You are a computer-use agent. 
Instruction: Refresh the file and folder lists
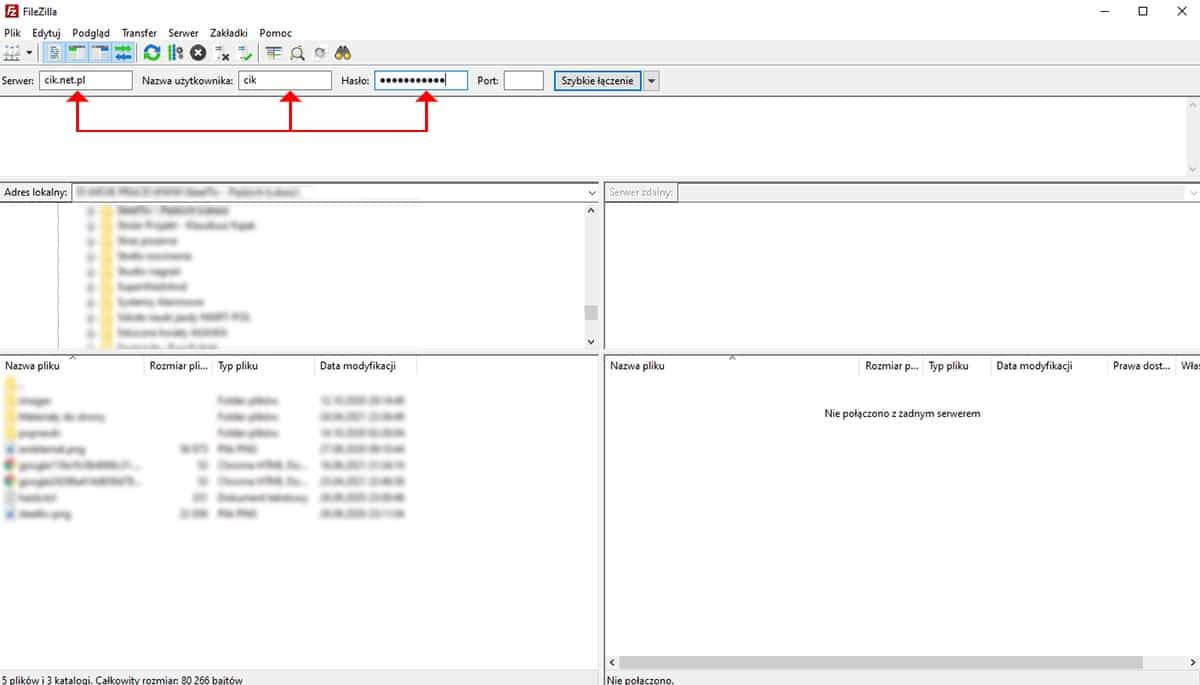[152, 53]
